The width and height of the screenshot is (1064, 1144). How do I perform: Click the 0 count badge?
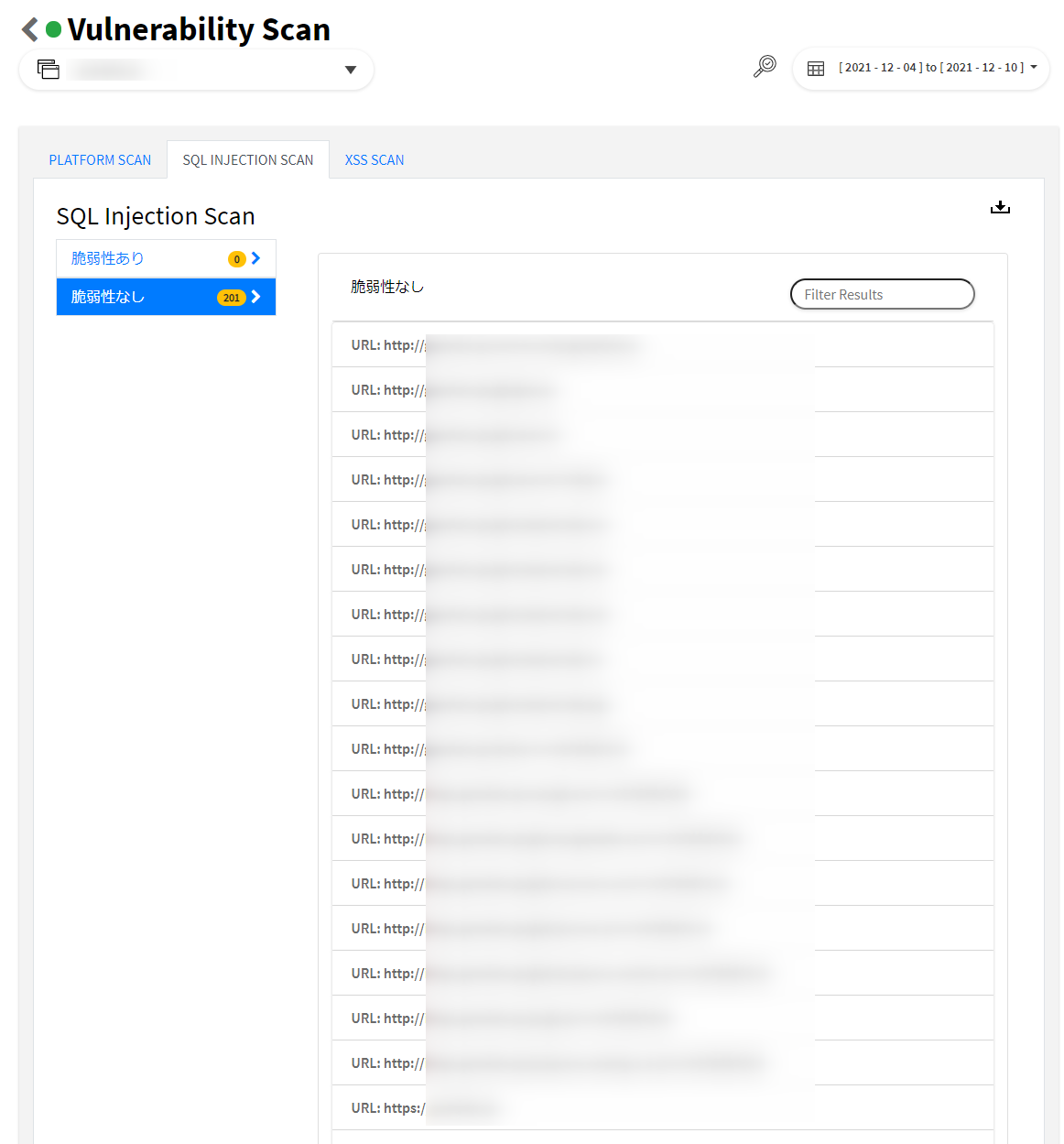click(x=236, y=259)
